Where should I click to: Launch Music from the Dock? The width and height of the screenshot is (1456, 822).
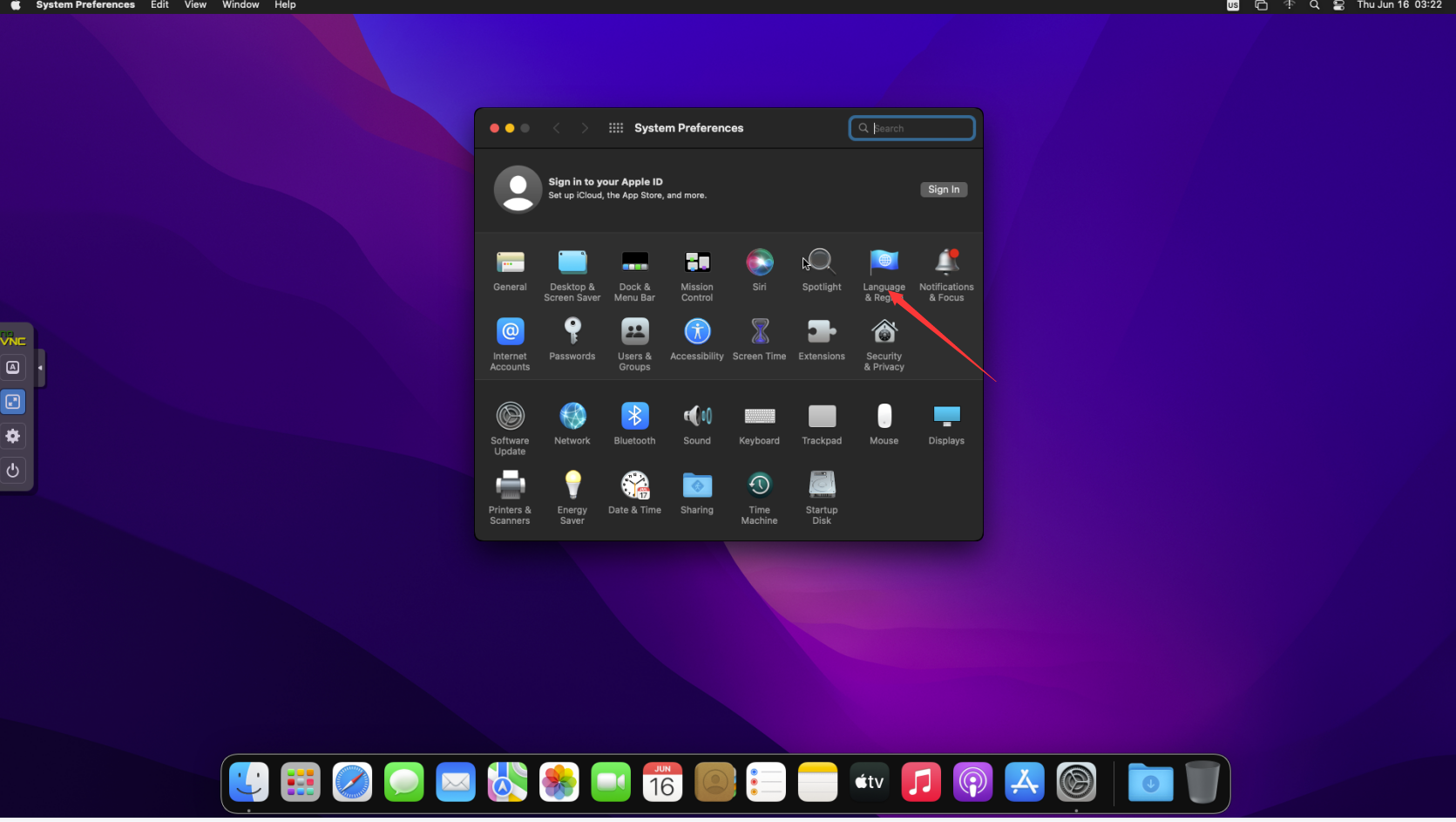point(921,783)
